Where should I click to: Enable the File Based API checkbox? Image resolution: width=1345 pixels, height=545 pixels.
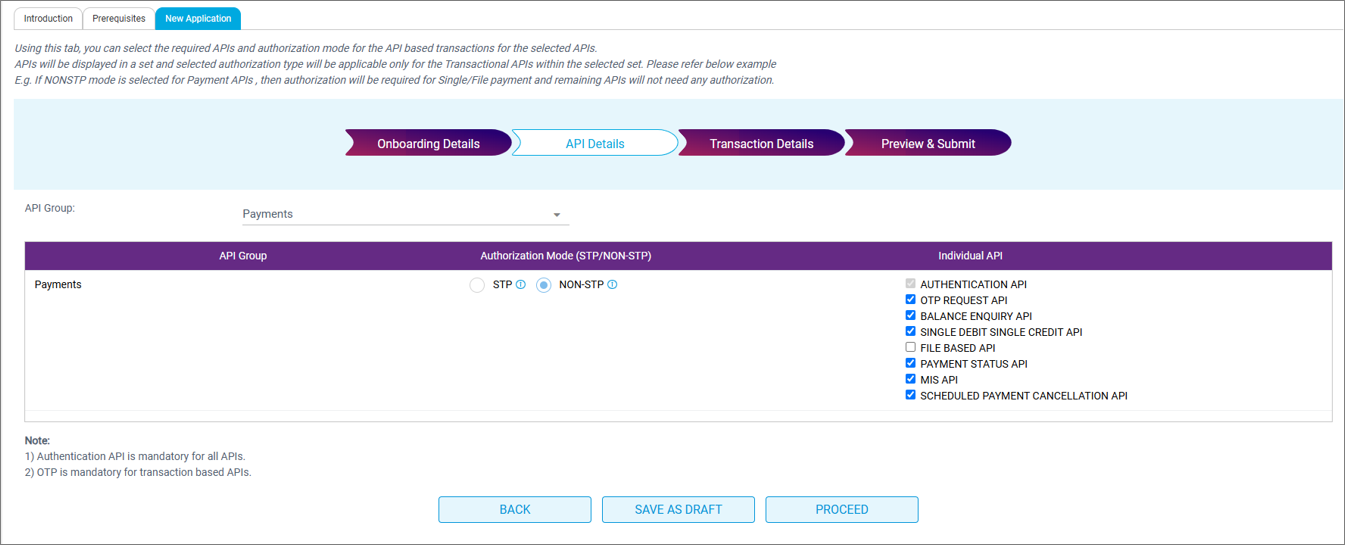910,348
